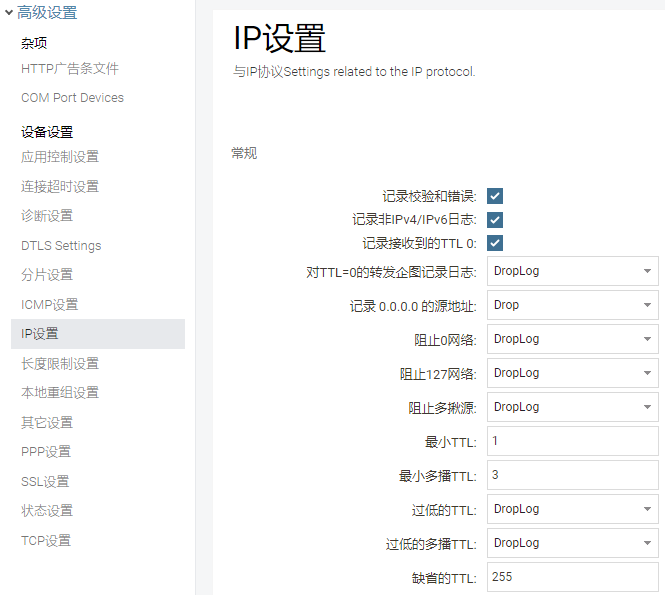
Task: Click the 缺省的TTL input field
Action: 573,577
